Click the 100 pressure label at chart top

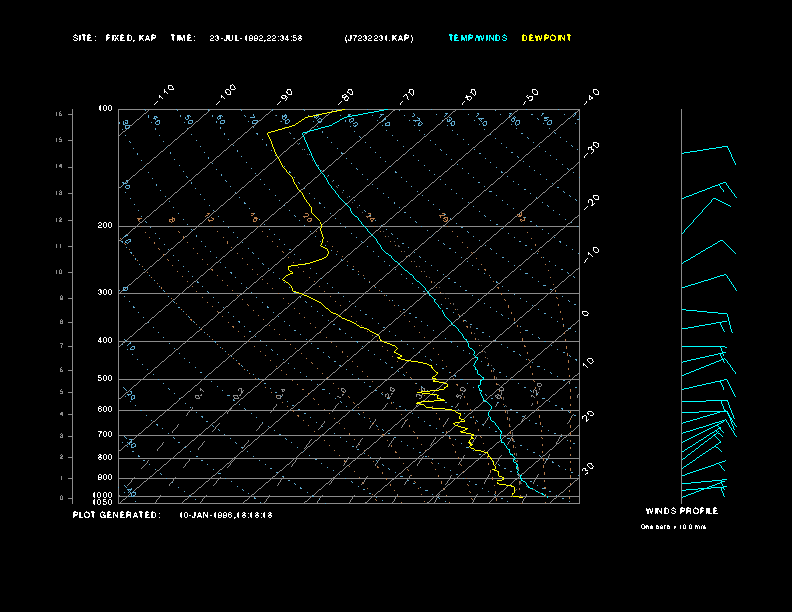(105, 108)
